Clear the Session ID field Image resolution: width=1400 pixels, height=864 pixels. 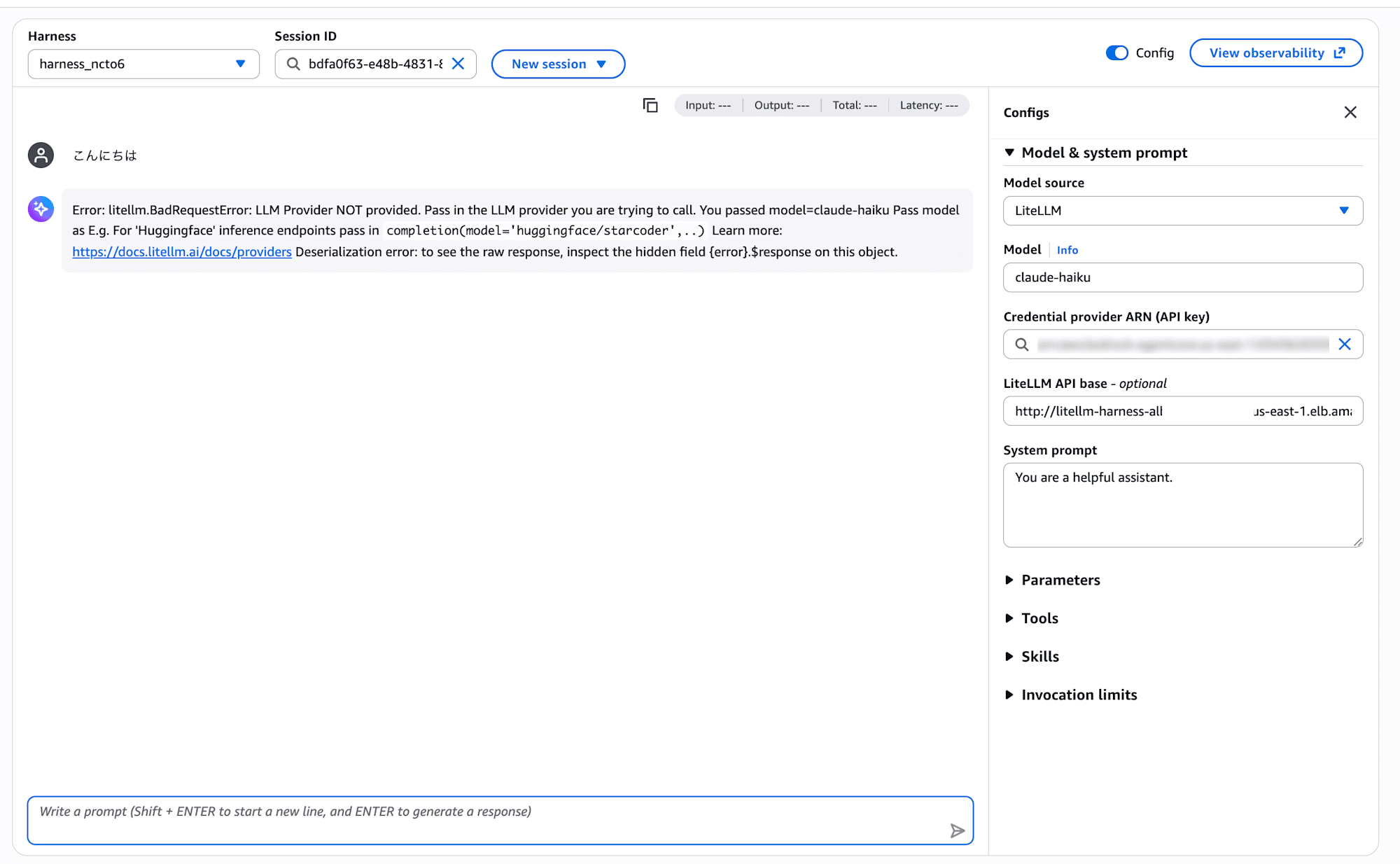(x=458, y=64)
